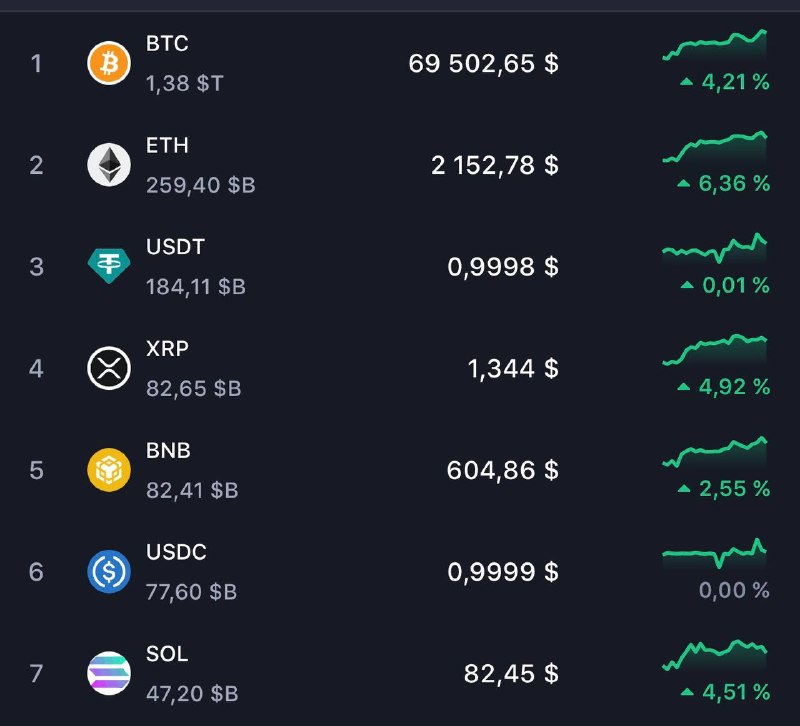Click the USDC 0,00 % change value

pos(734,590)
